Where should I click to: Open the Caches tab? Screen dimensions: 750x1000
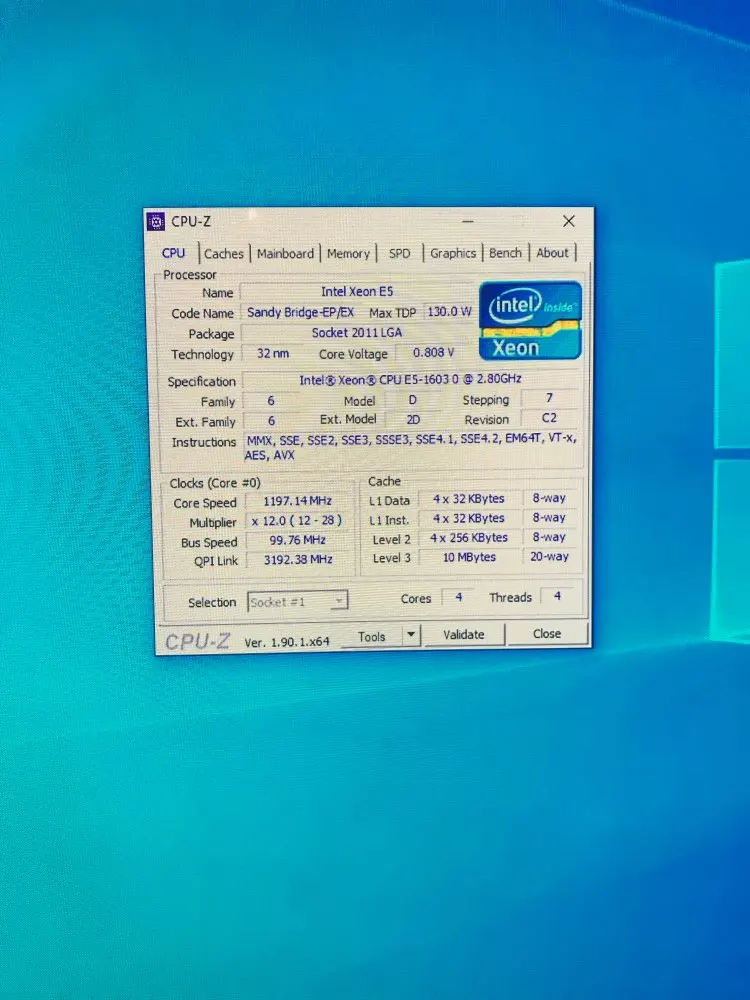tap(224, 254)
